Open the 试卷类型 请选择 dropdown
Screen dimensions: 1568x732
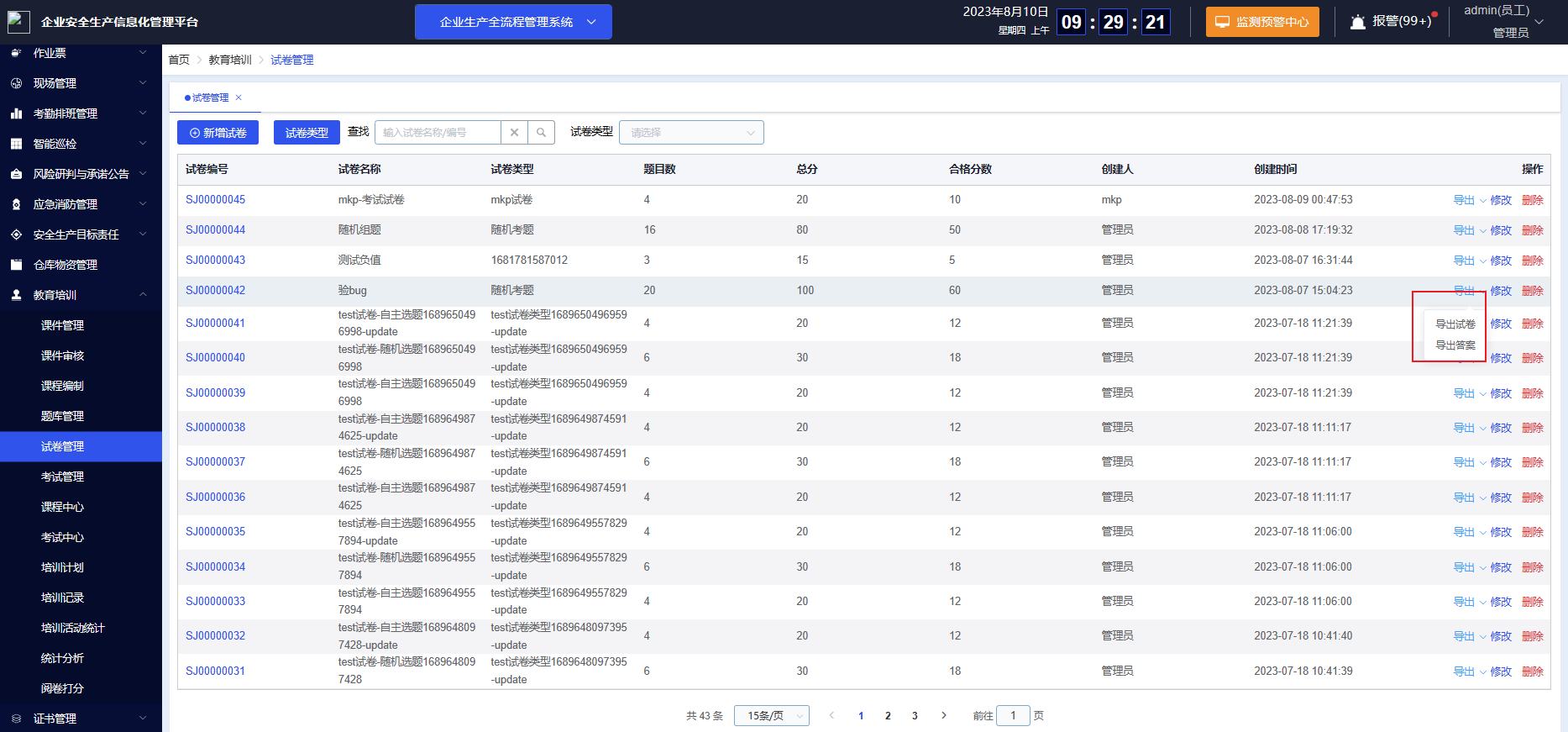(691, 132)
